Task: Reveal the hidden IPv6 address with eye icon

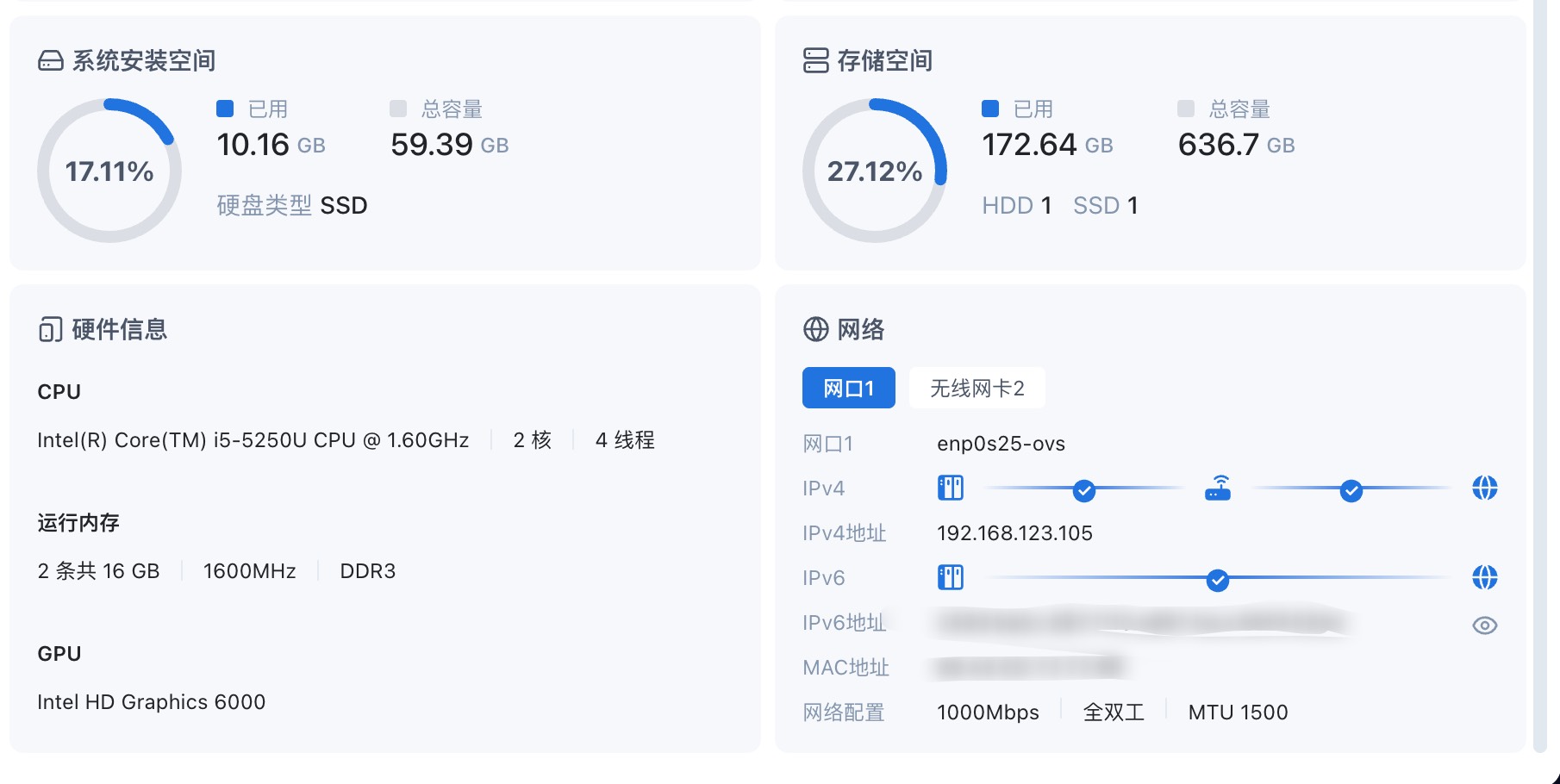Action: tap(1484, 625)
